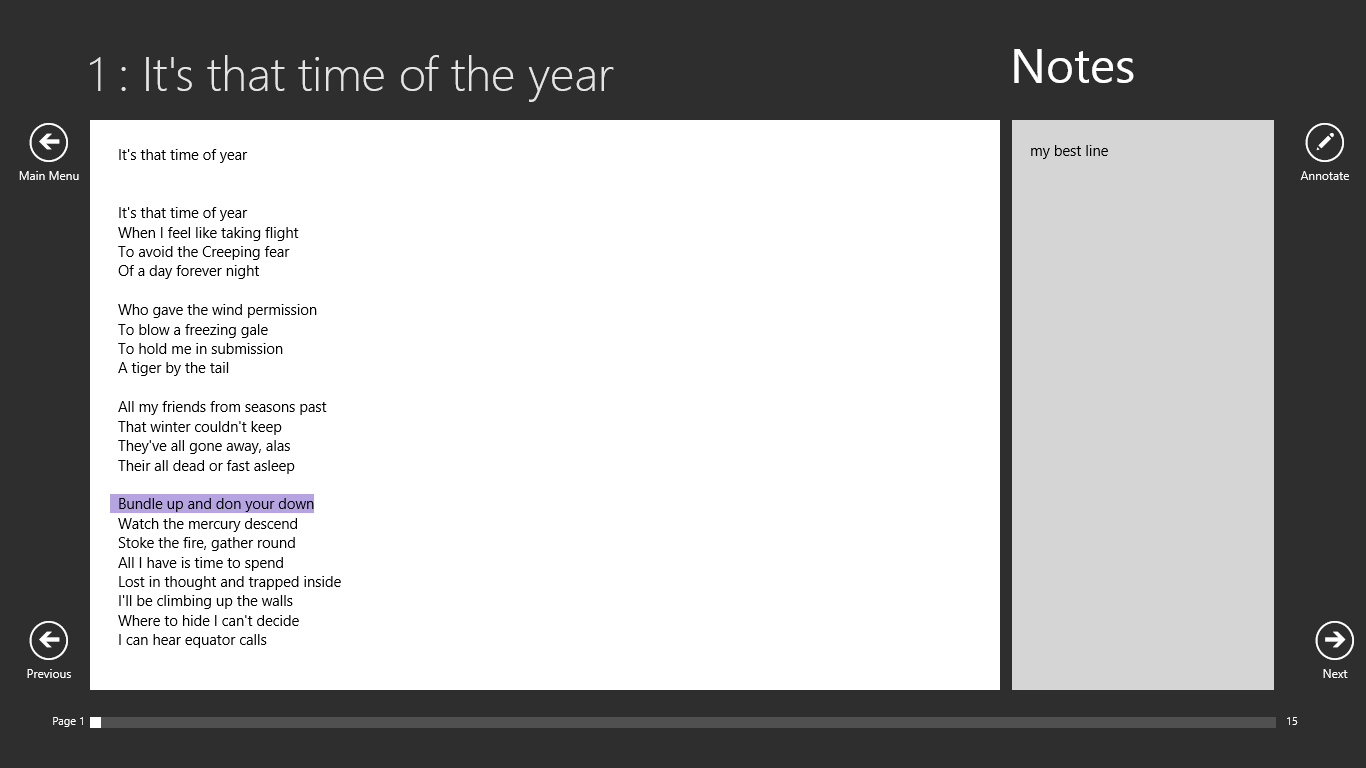Click the 'Notes' panel heading
The image size is (1366, 768).
(x=1073, y=67)
